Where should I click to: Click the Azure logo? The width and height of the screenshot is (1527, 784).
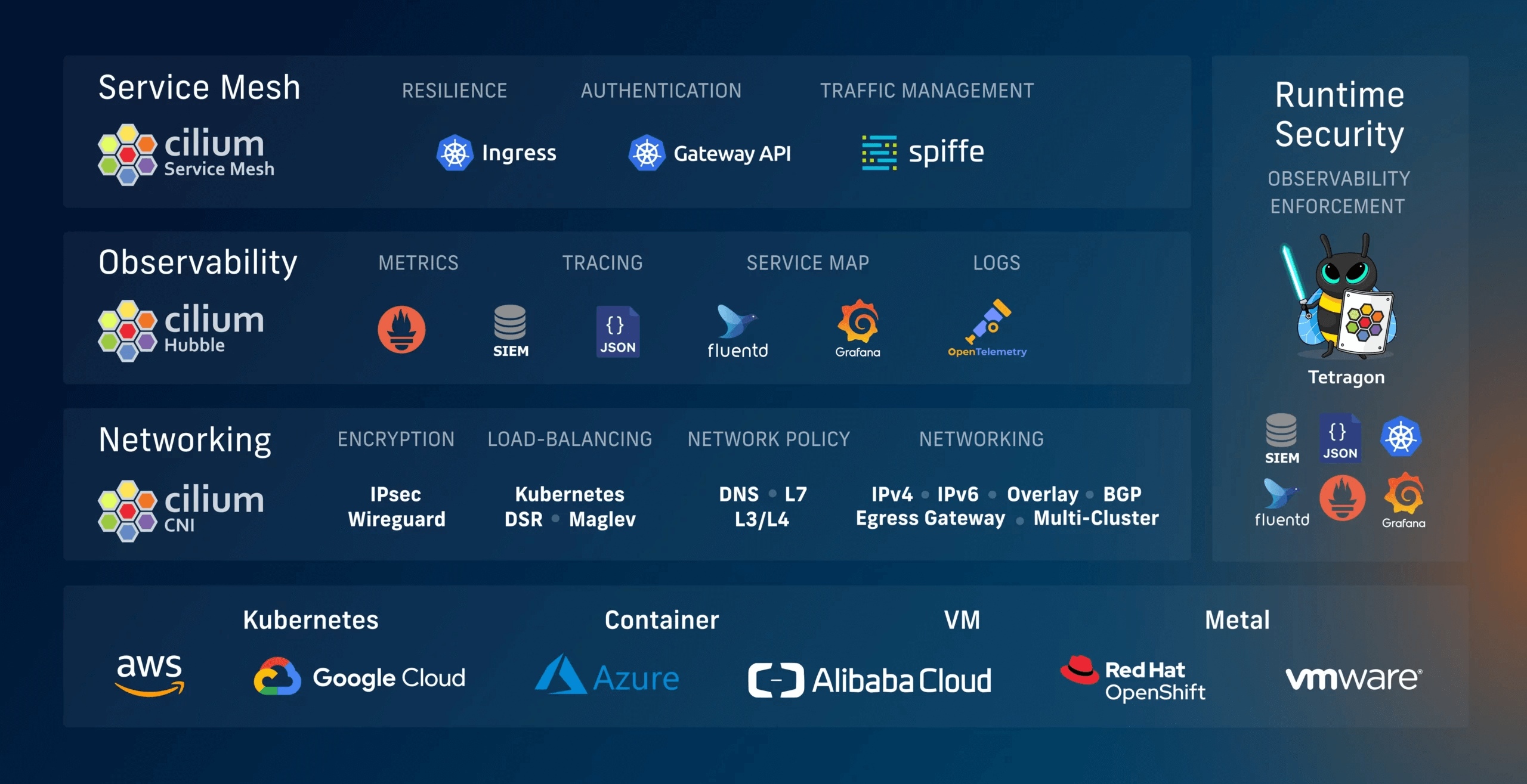[x=607, y=674]
